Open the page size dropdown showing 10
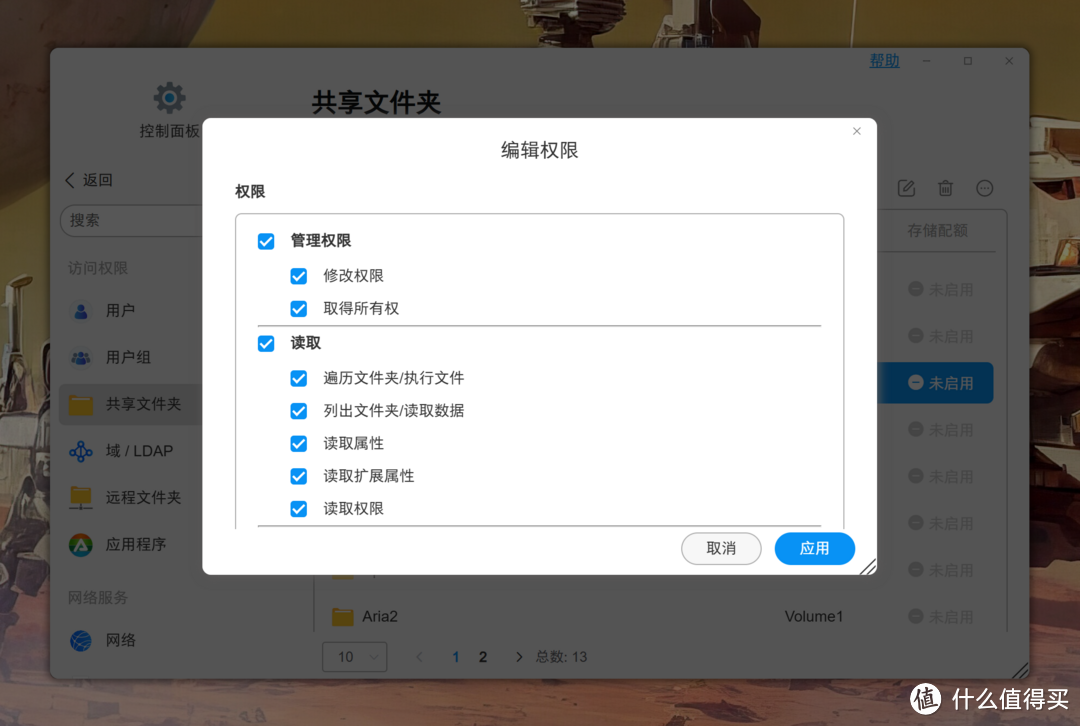Screen dimensions: 1080x726 click(355, 657)
